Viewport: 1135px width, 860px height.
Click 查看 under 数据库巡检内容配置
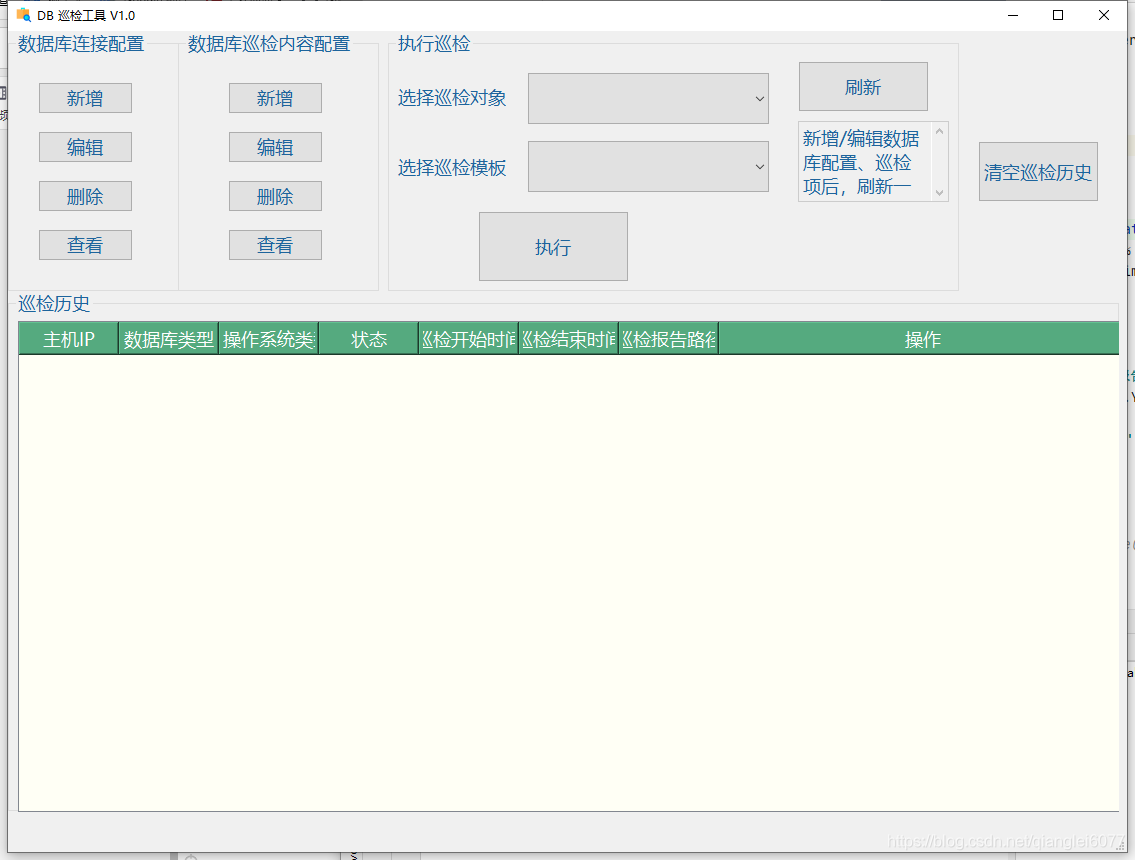275,245
